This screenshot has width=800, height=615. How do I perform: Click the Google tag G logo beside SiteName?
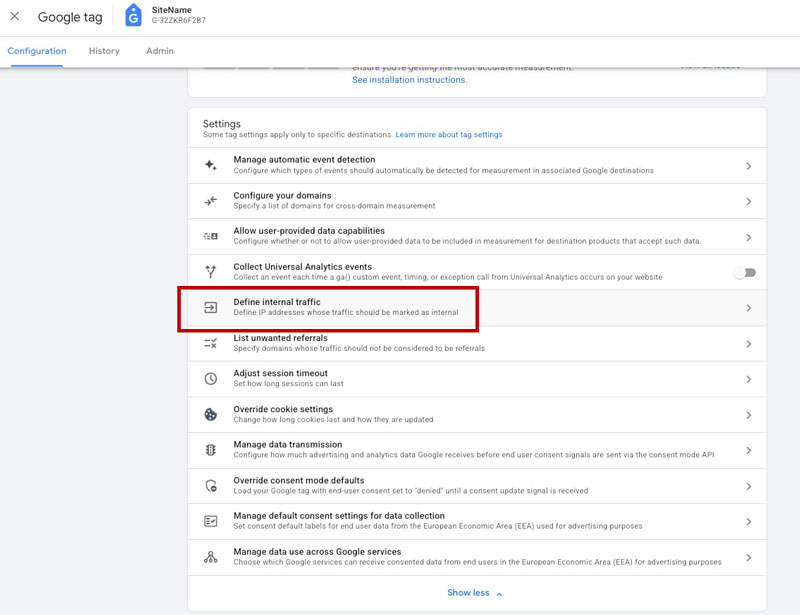pos(133,16)
